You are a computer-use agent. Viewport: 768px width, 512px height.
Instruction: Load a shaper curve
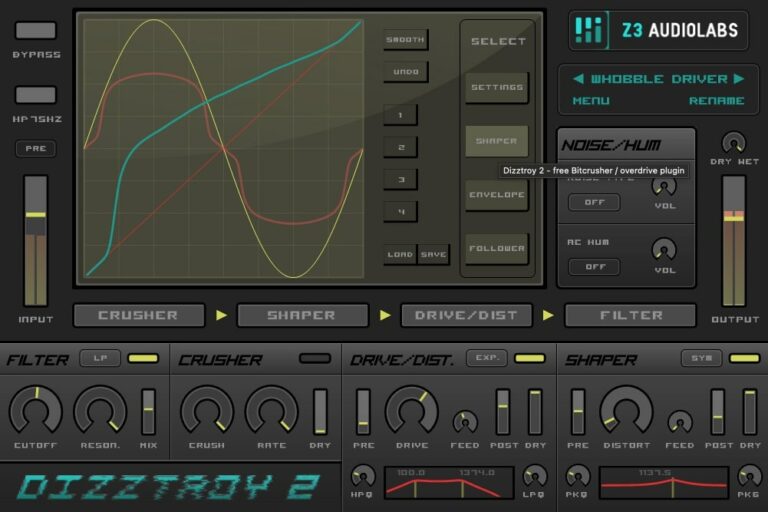point(400,254)
